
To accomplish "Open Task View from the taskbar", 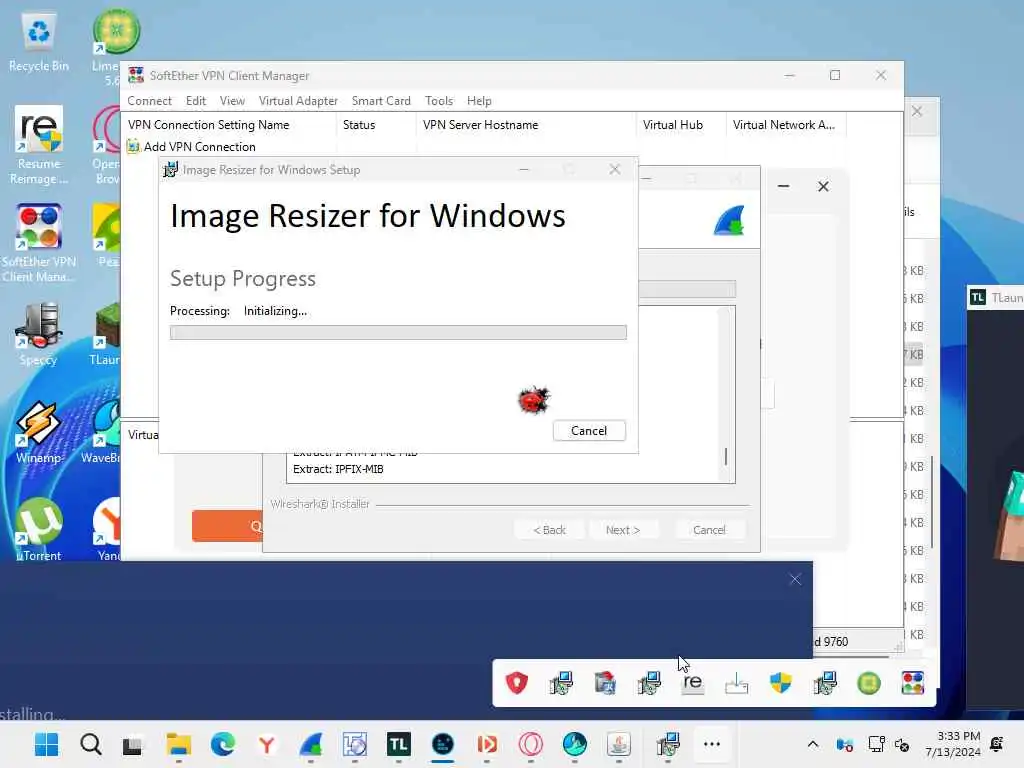I will pyautogui.click(x=133, y=744).
